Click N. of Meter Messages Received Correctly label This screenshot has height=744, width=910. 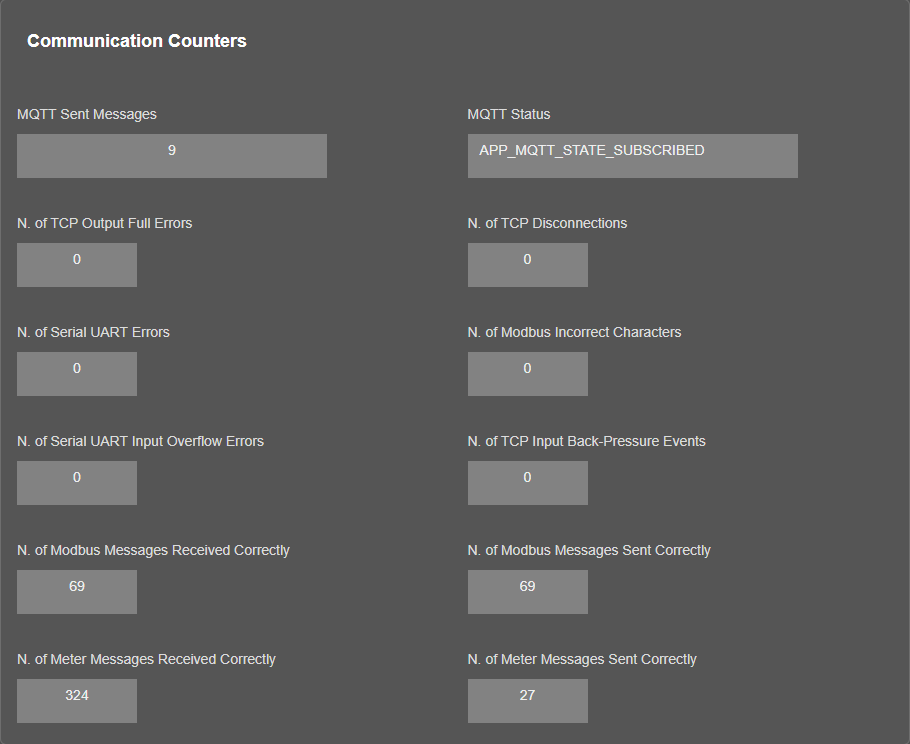click(146, 660)
